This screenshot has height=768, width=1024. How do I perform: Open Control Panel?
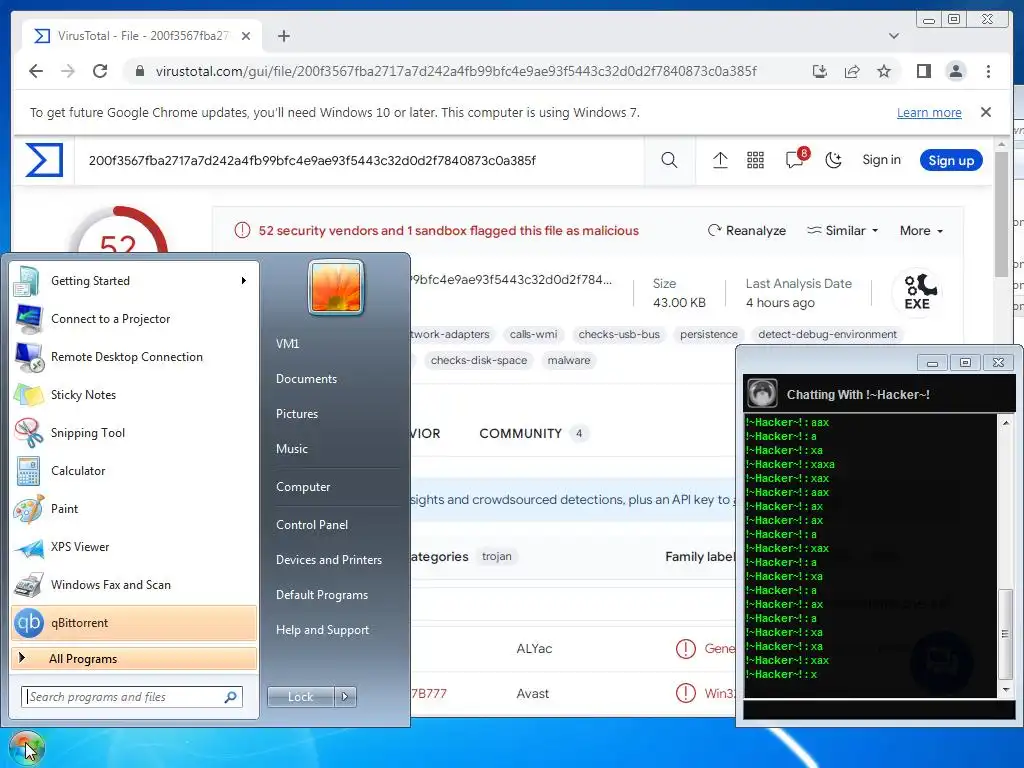tap(312, 525)
